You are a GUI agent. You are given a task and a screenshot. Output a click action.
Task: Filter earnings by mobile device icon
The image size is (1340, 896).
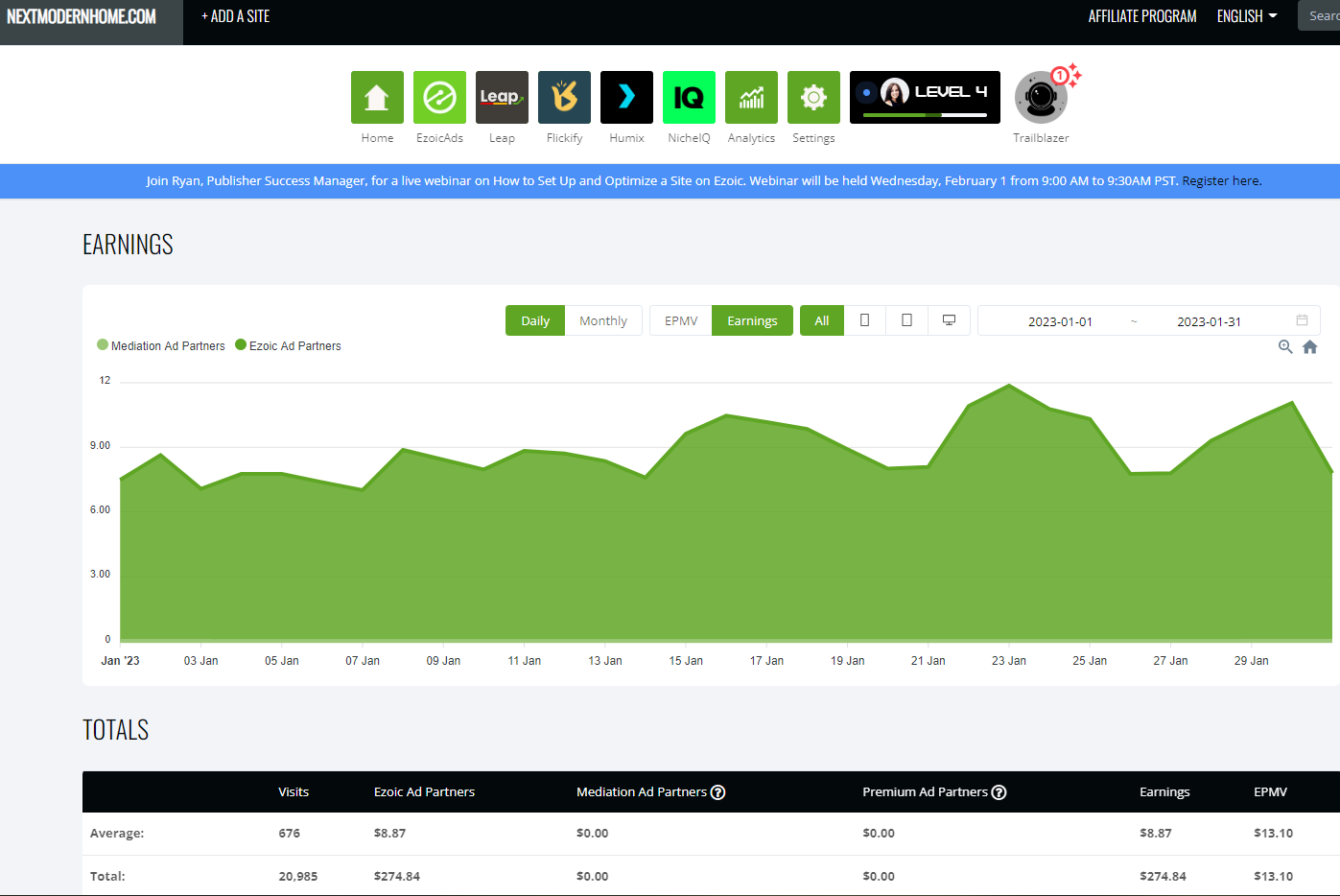pyautogui.click(x=864, y=320)
